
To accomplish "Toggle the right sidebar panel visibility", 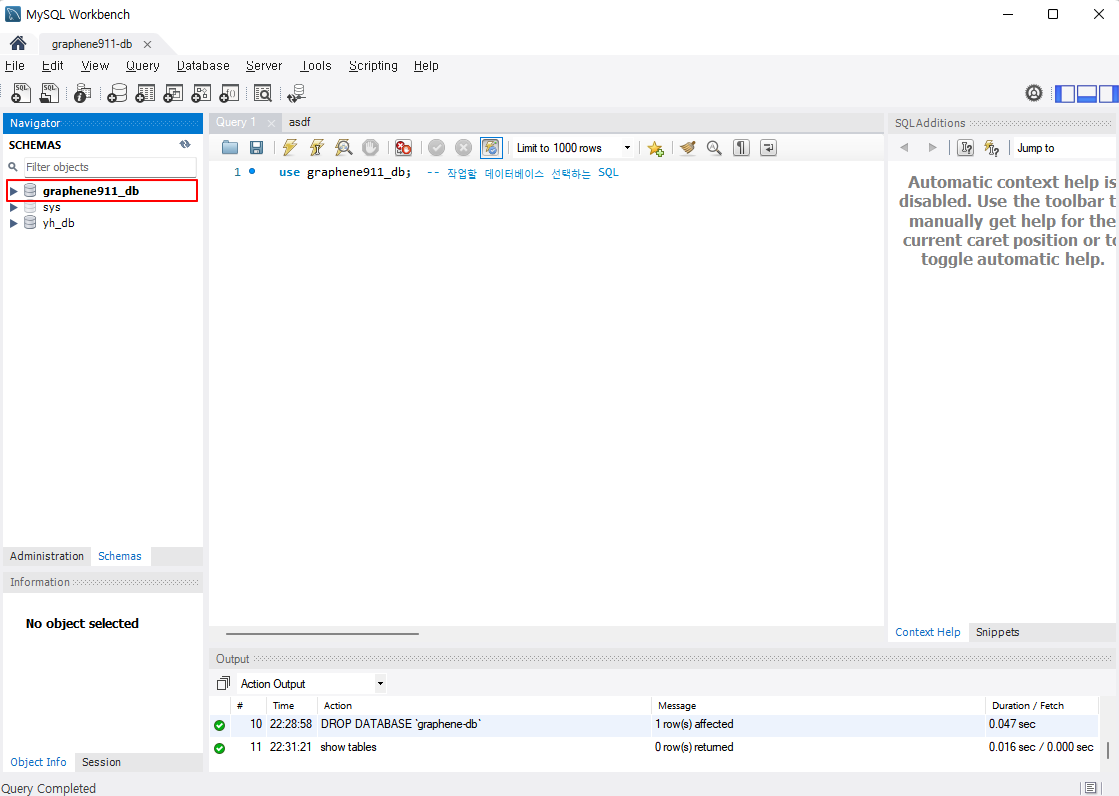I will tap(1108, 94).
